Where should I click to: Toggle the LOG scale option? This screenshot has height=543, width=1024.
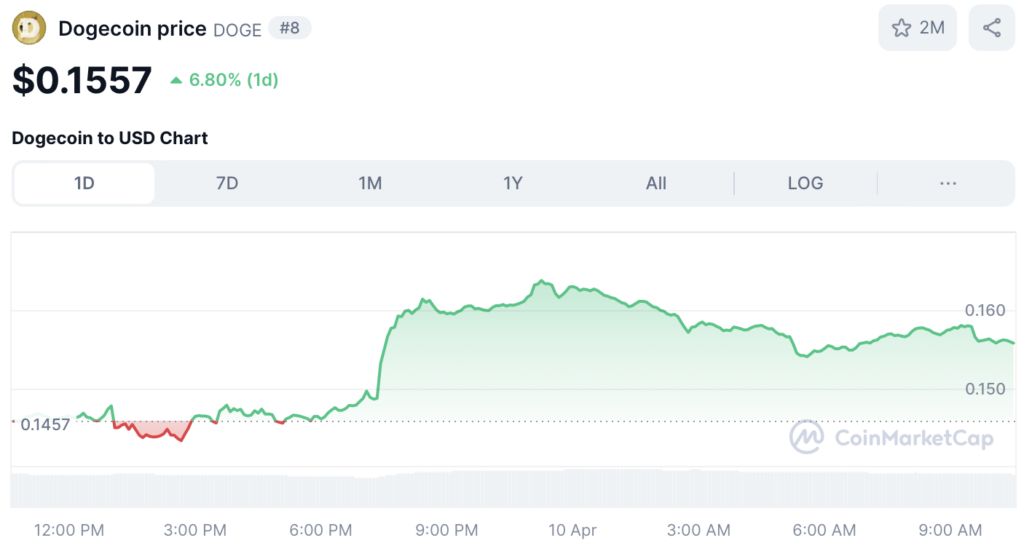[x=805, y=183]
